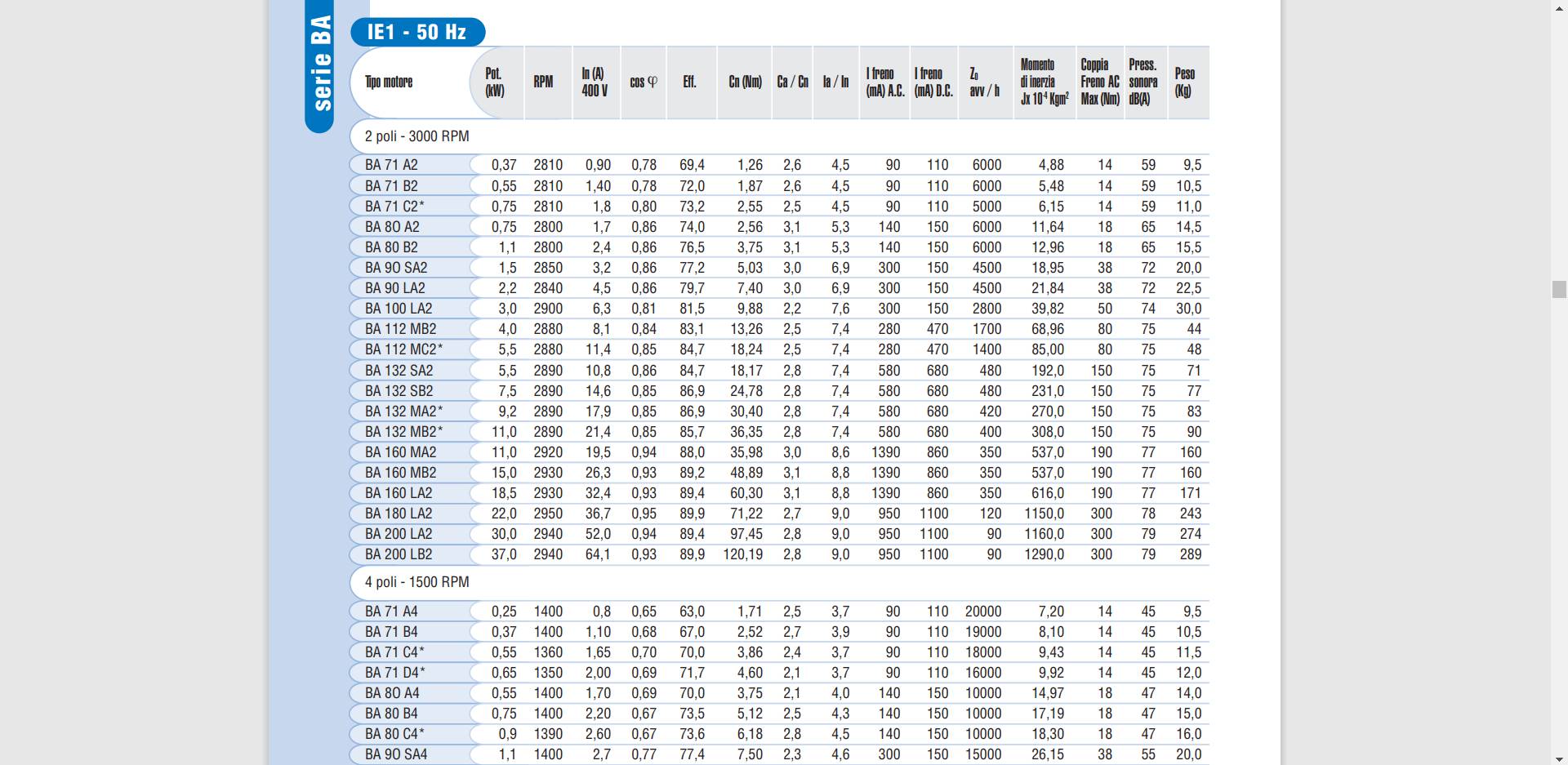Select motor row 'BA 132 MB2*'

pyautogui.click(x=780, y=432)
